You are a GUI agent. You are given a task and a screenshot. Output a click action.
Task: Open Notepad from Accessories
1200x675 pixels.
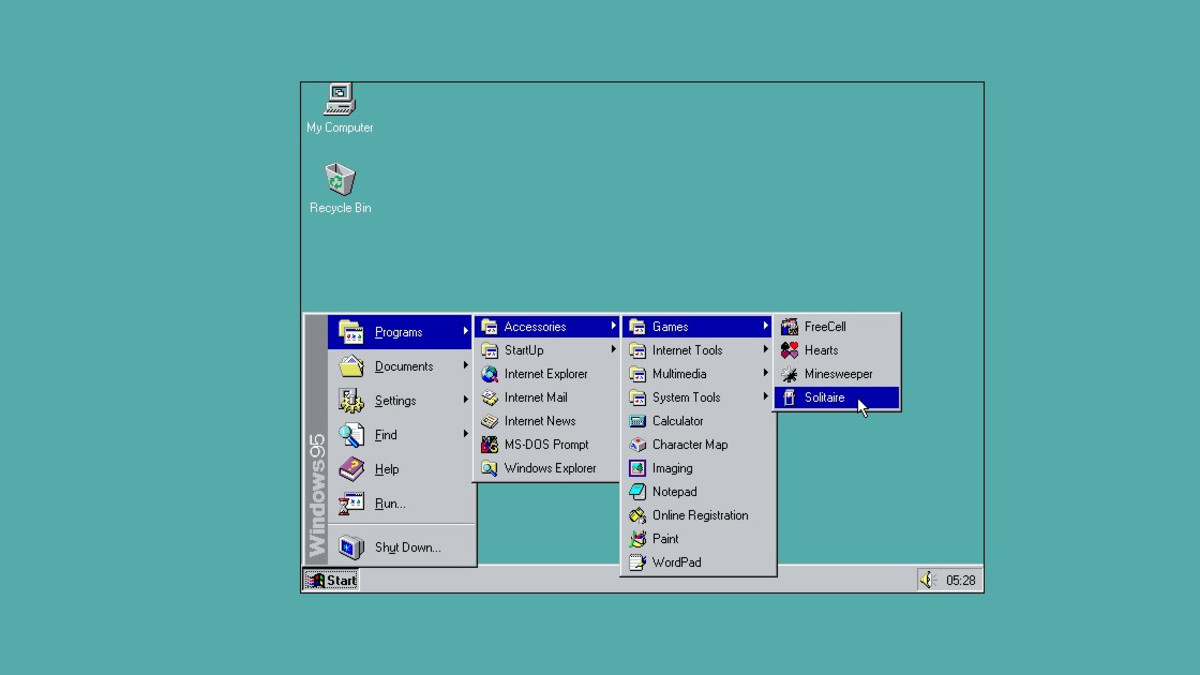[698, 491]
